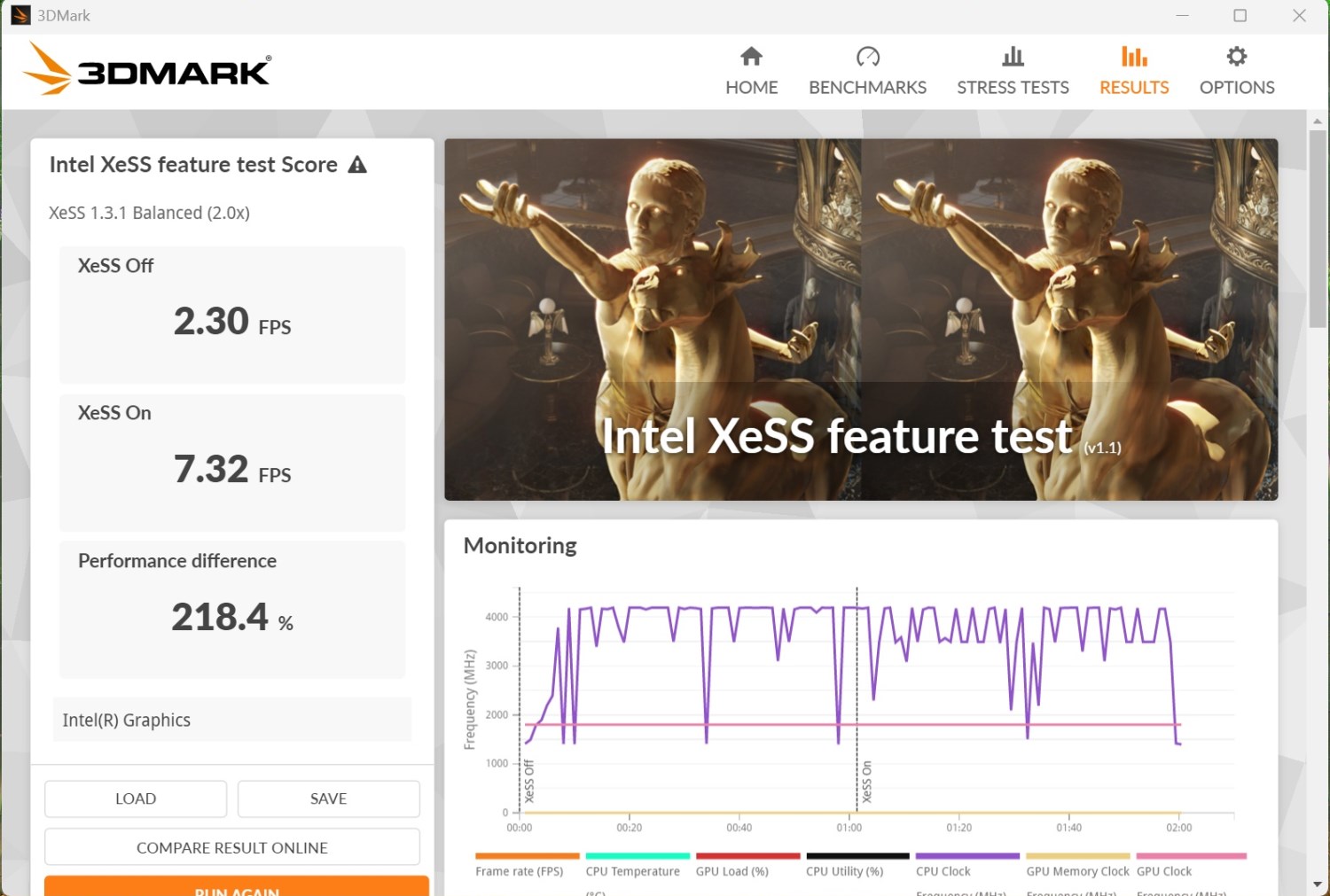The height and width of the screenshot is (896, 1330).
Task: Switch to the BENCHMARKS tab
Action: coord(867,71)
